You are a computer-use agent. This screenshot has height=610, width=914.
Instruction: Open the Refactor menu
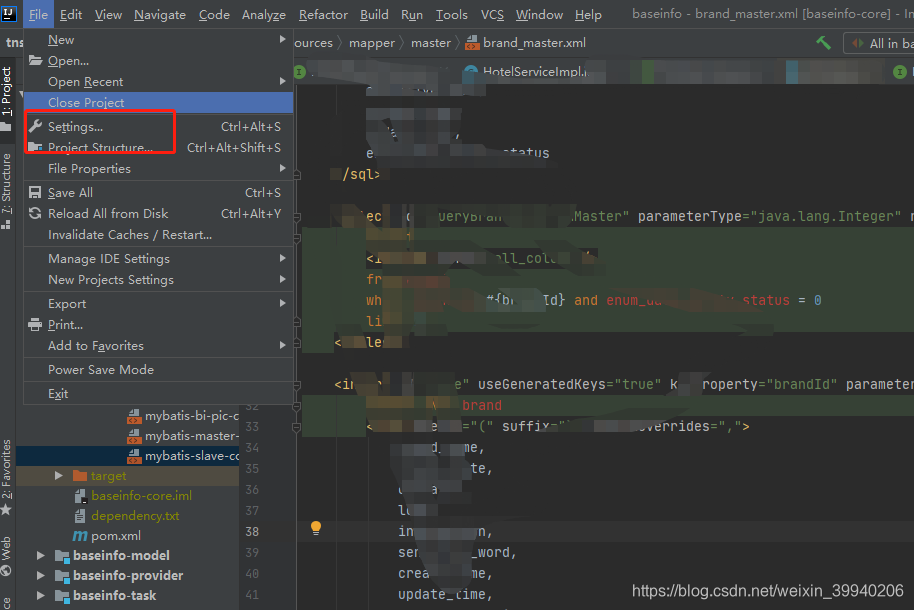pos(323,15)
